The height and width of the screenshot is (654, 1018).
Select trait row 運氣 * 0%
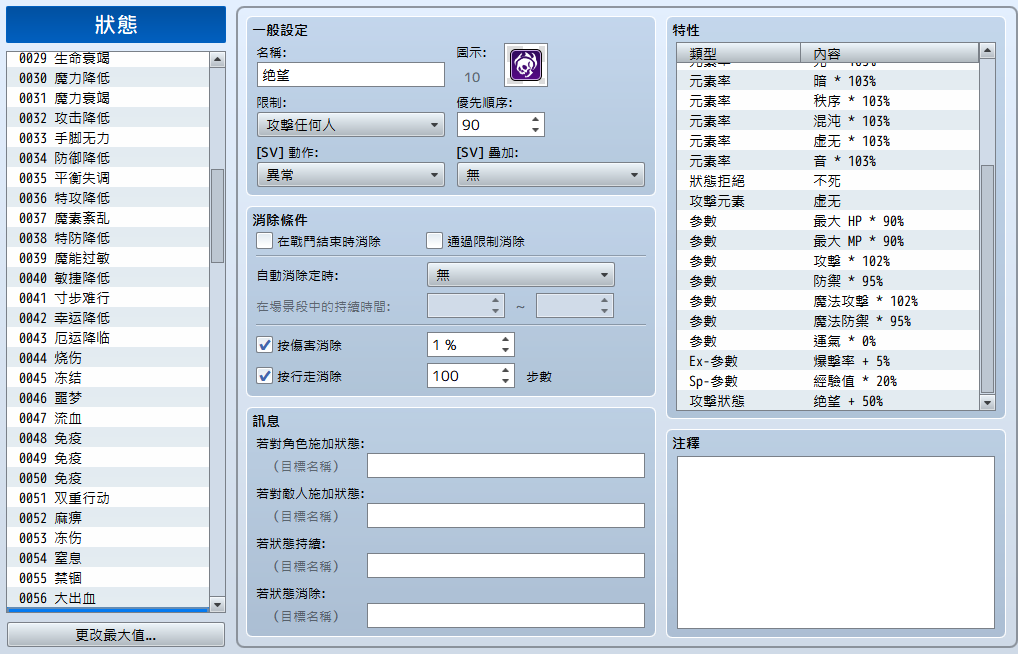(828, 341)
